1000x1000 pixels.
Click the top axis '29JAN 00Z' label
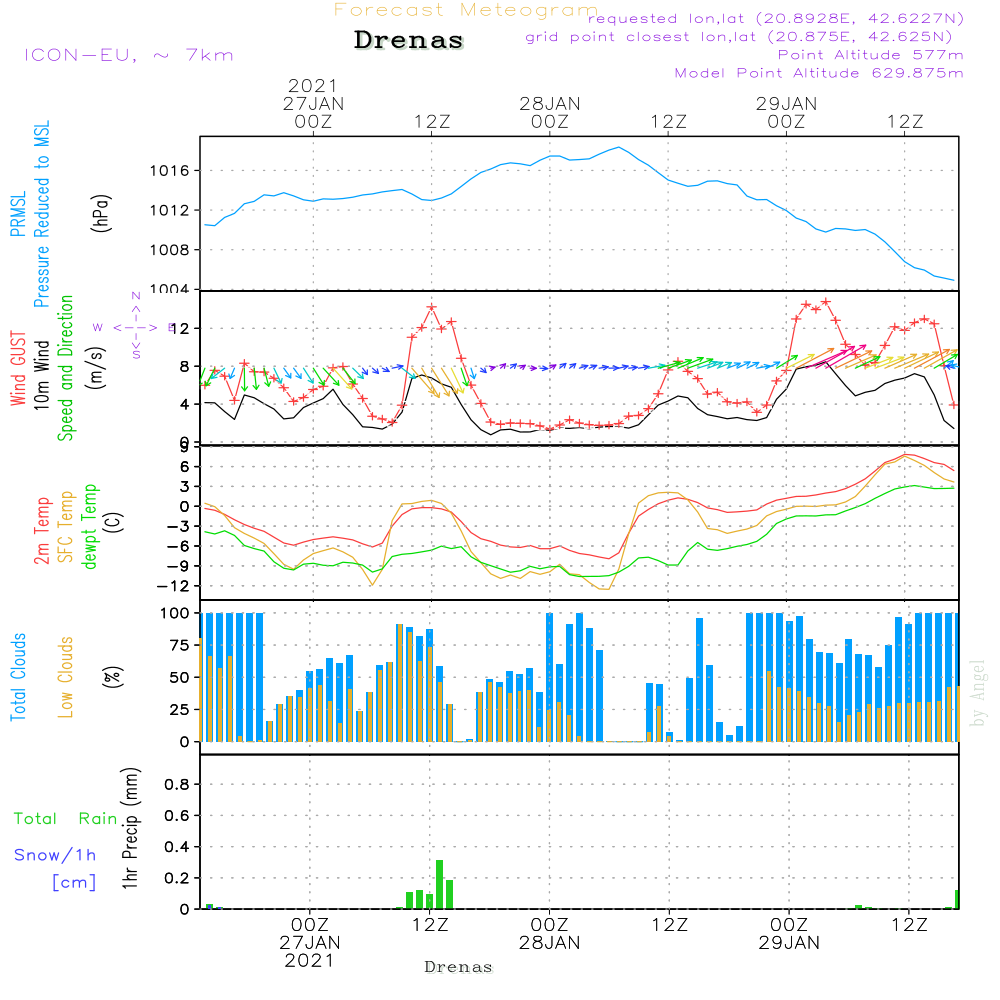pyautogui.click(x=786, y=112)
